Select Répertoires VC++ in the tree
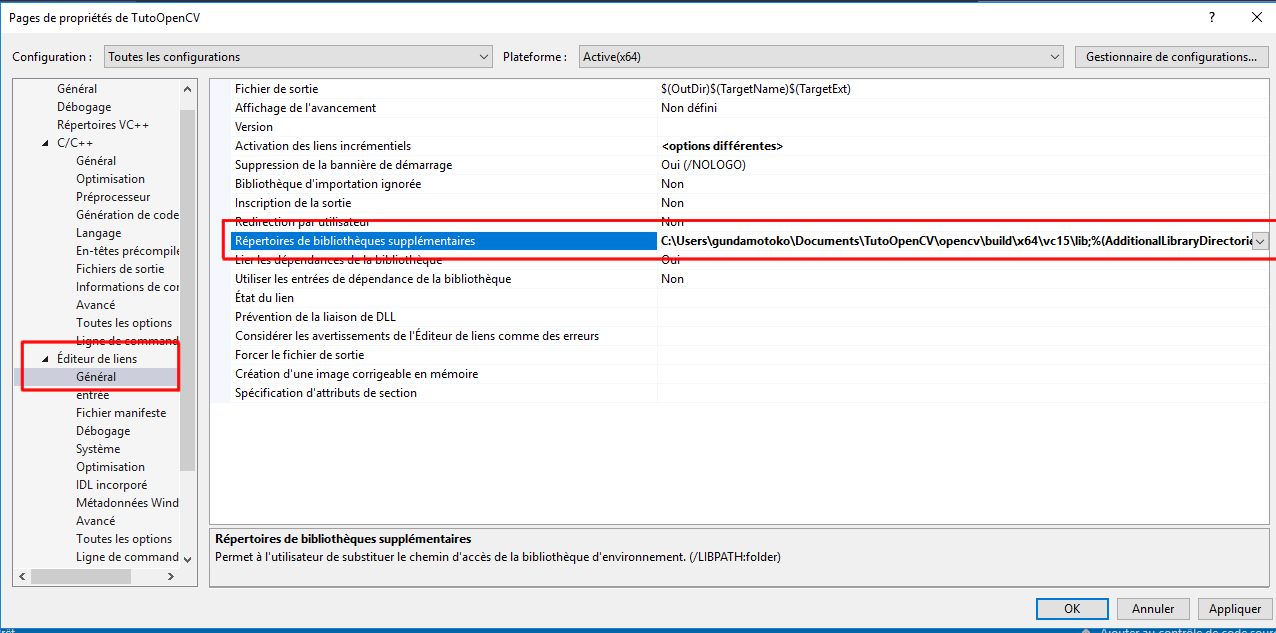Viewport: 1276px width, 633px height. click(103, 125)
